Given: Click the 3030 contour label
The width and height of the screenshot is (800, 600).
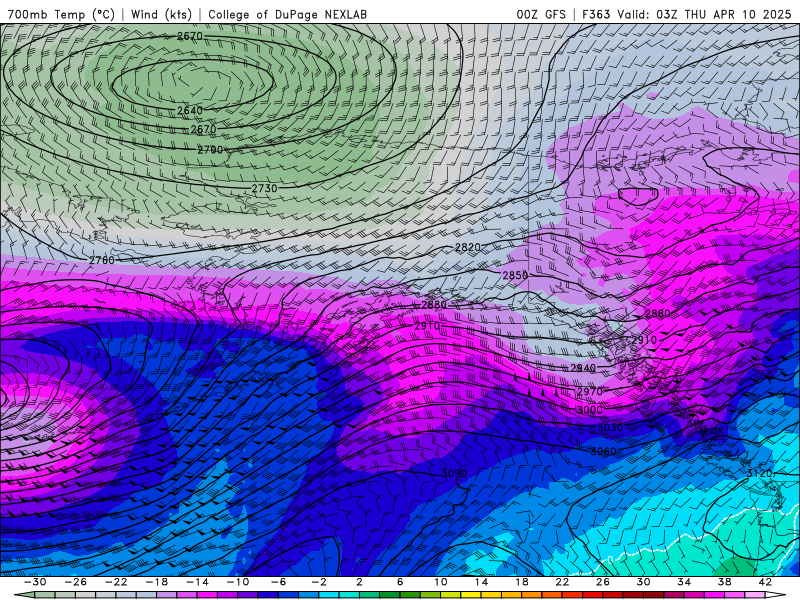Looking at the screenshot, I should tap(610, 428).
